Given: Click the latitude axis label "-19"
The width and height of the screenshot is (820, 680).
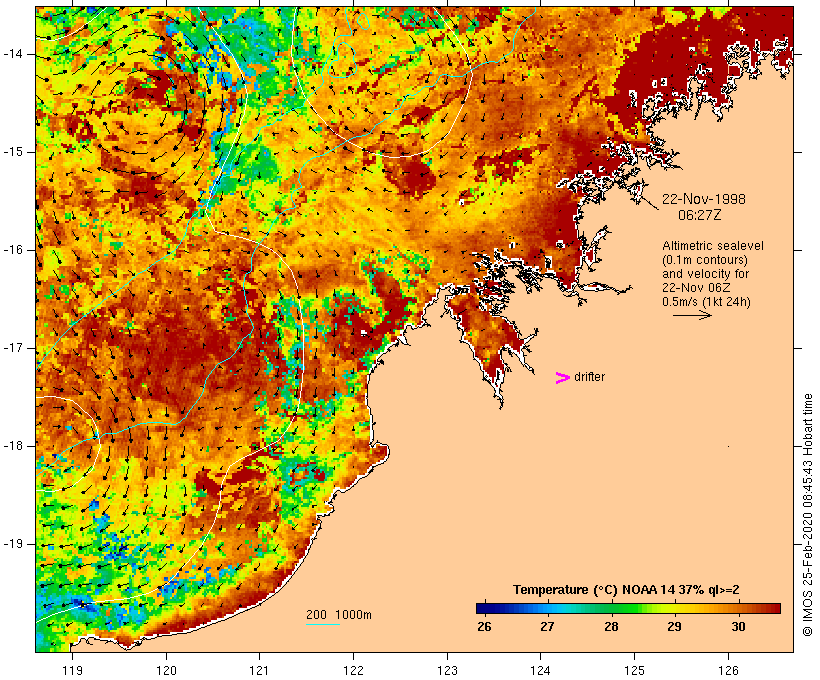Looking at the screenshot, I should pyautogui.click(x=13, y=544).
